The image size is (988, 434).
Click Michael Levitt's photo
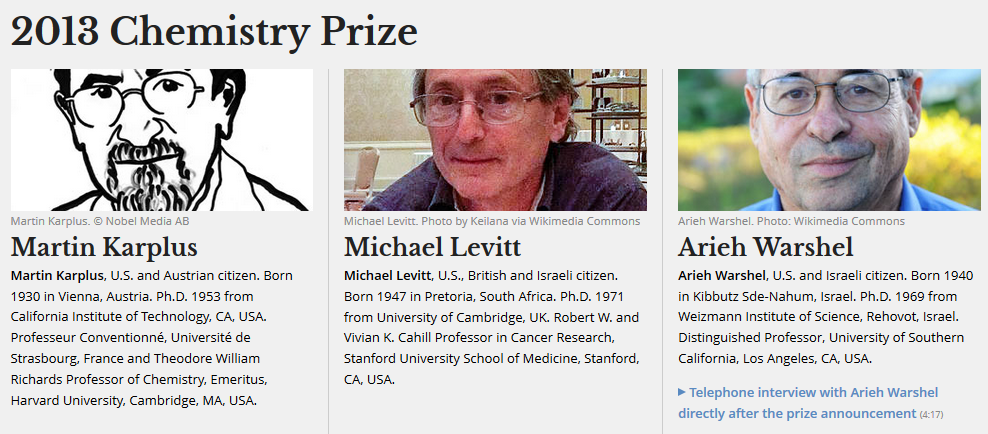click(x=495, y=139)
